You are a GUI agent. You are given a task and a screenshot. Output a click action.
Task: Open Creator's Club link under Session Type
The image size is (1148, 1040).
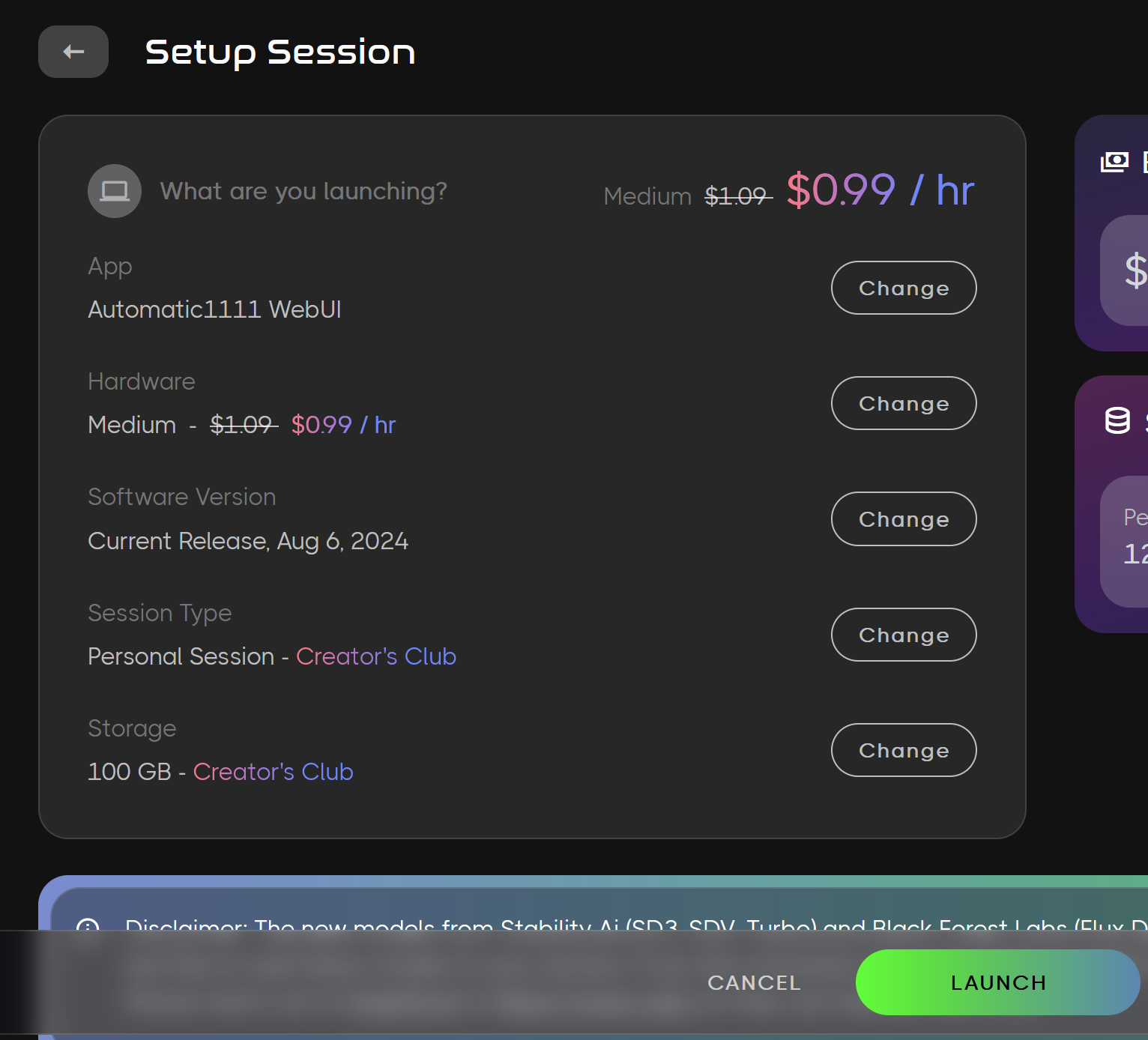coord(376,656)
